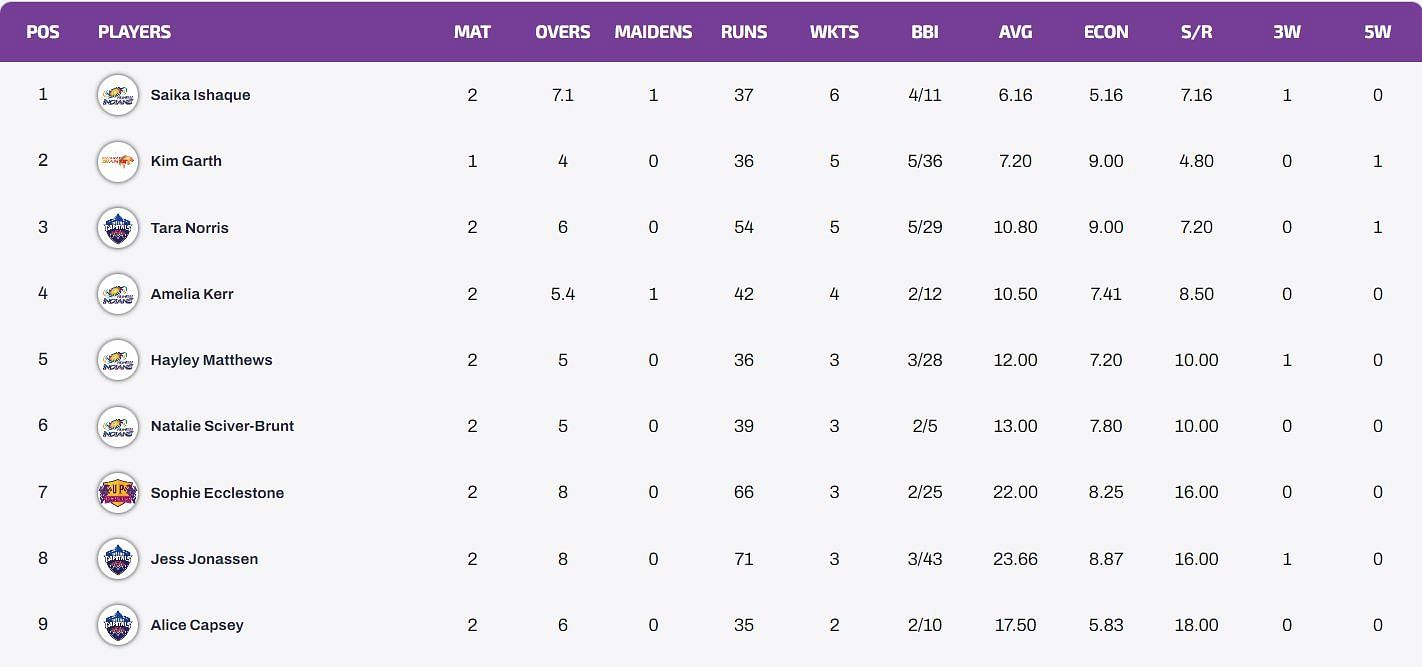Click Hayley Matthews' team logo icon

pos(118,360)
